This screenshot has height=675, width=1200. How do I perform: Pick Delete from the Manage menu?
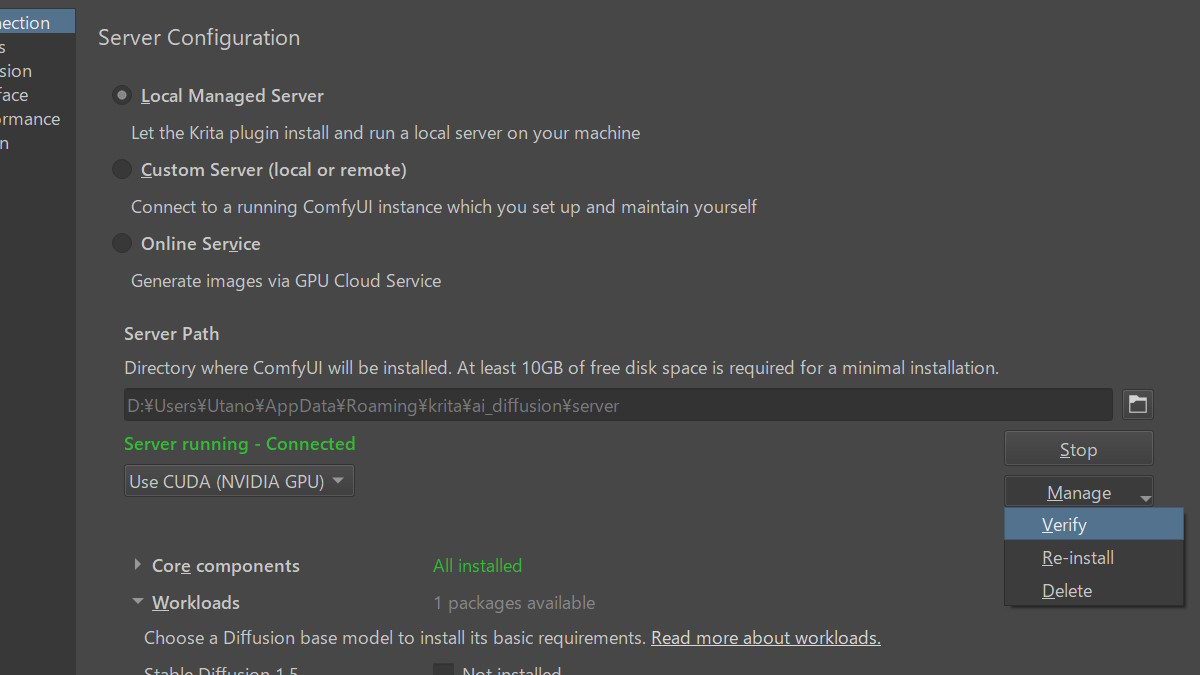(1066, 591)
